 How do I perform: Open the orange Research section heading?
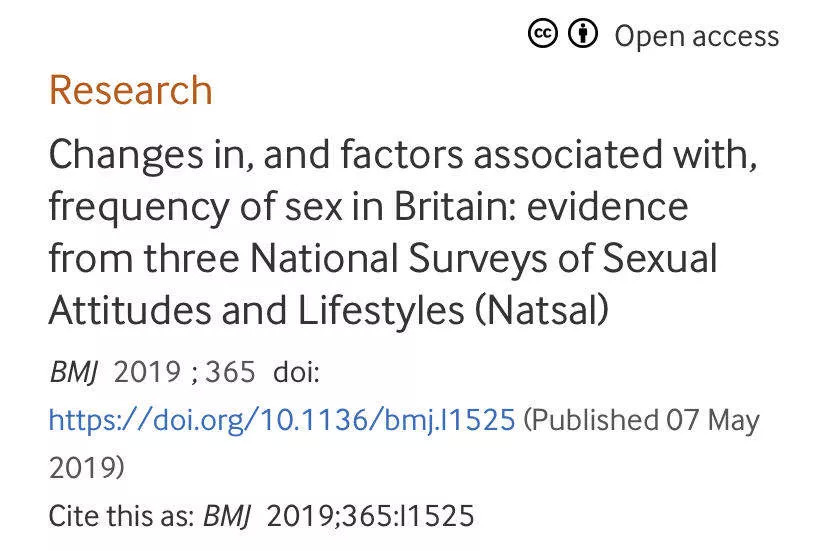click(130, 90)
